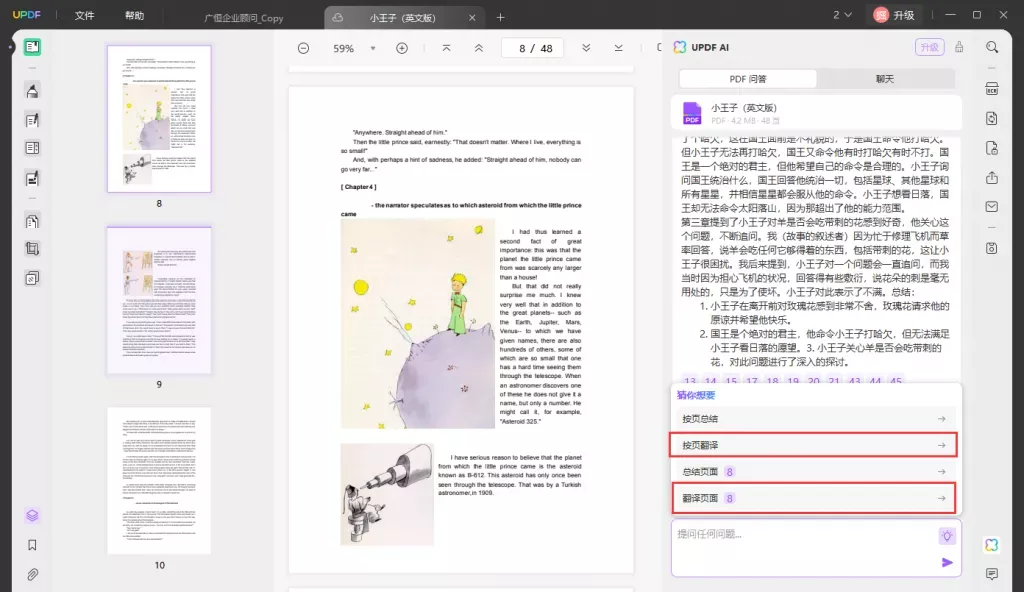Click the page reference link 17

752,381
